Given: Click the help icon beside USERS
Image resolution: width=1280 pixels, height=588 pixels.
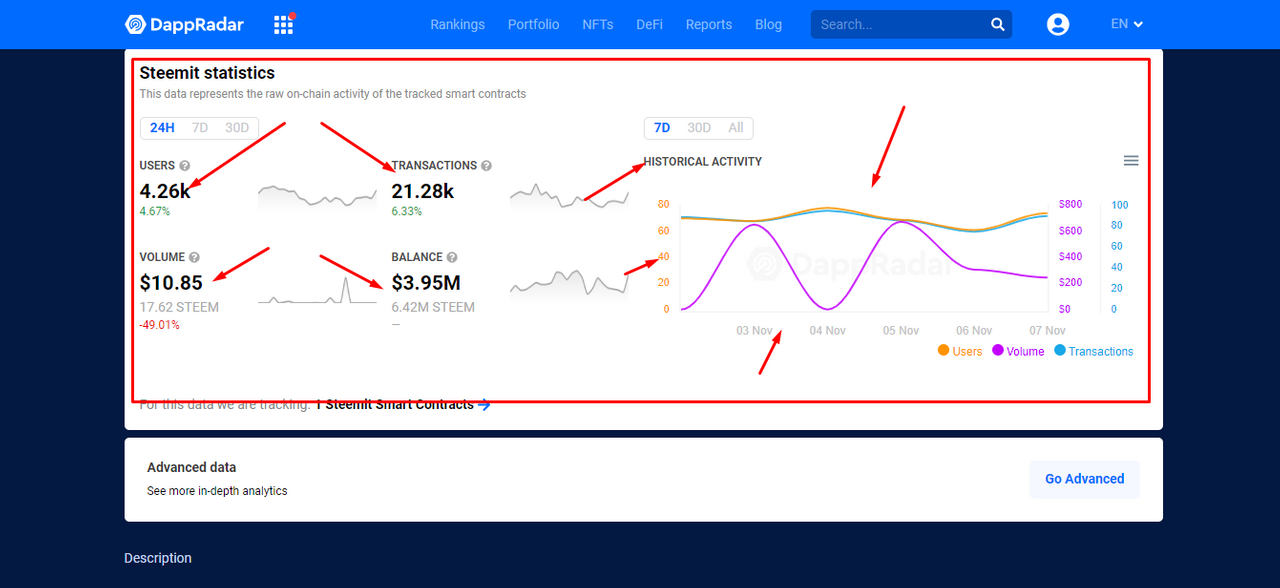Looking at the screenshot, I should (185, 166).
